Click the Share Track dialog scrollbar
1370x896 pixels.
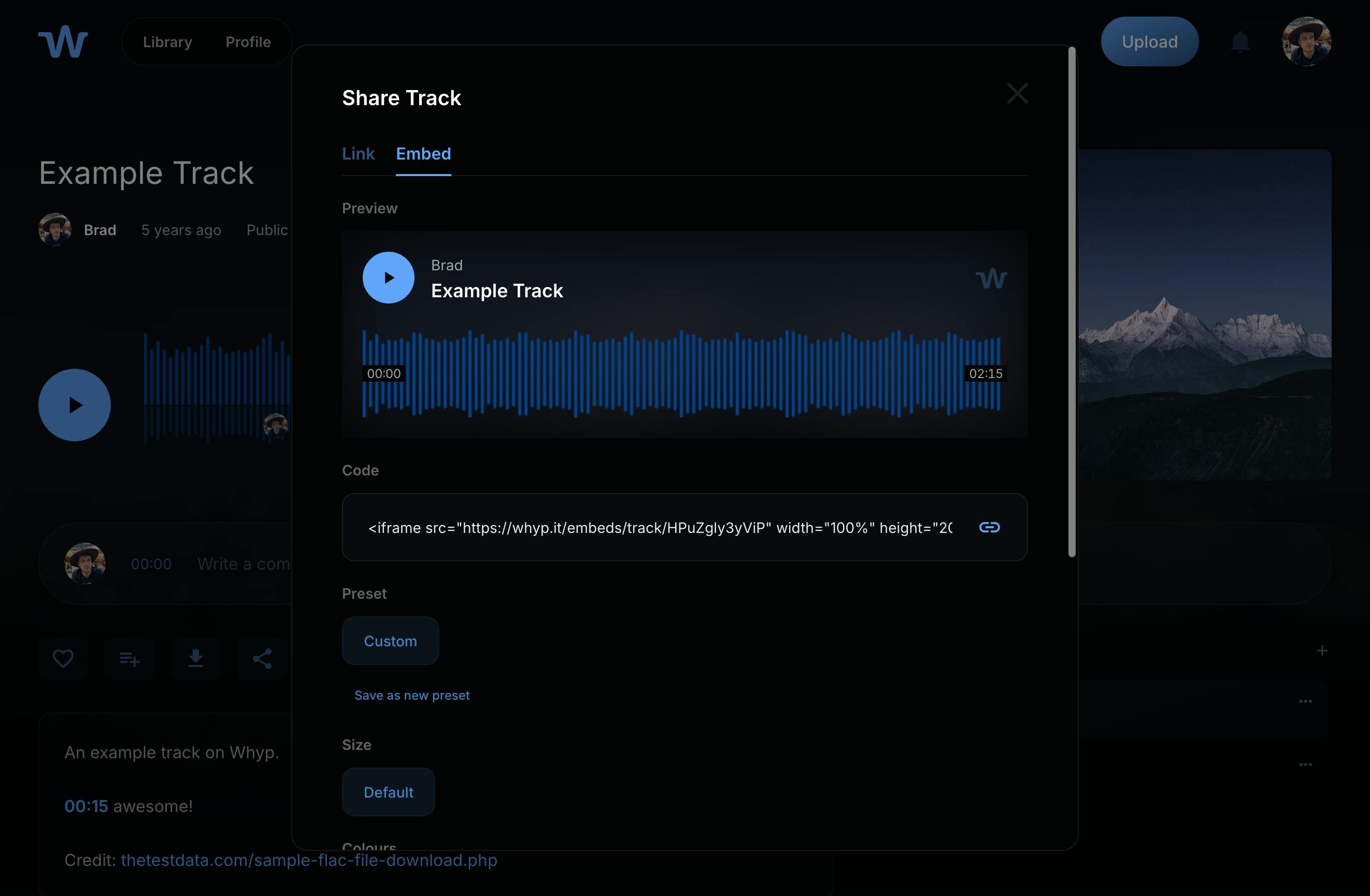pos(1072,302)
